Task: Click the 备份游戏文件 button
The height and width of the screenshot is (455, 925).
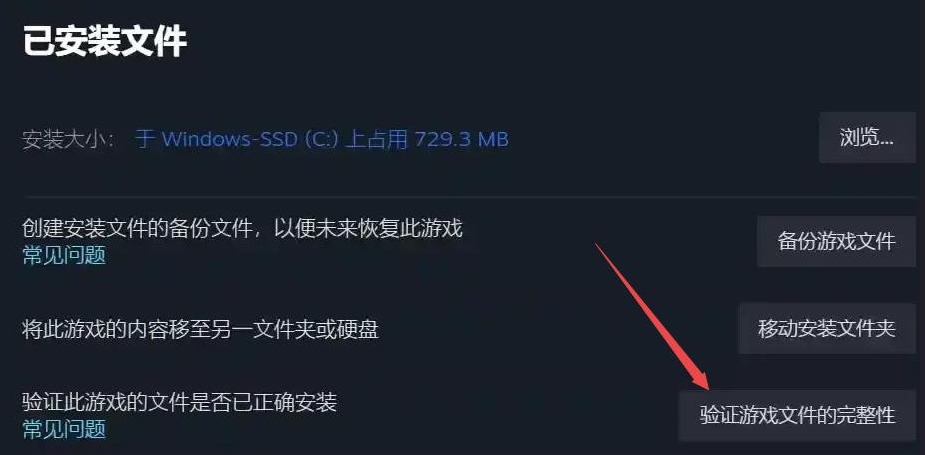Action: 836,241
